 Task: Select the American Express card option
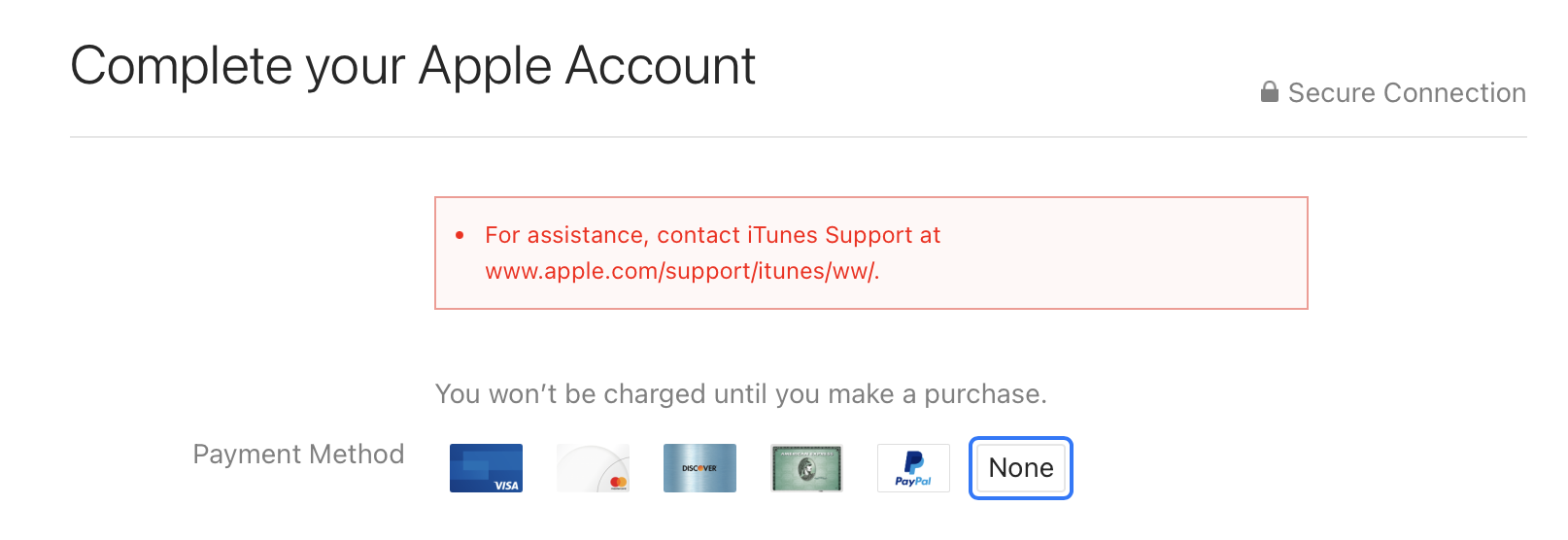point(806,468)
